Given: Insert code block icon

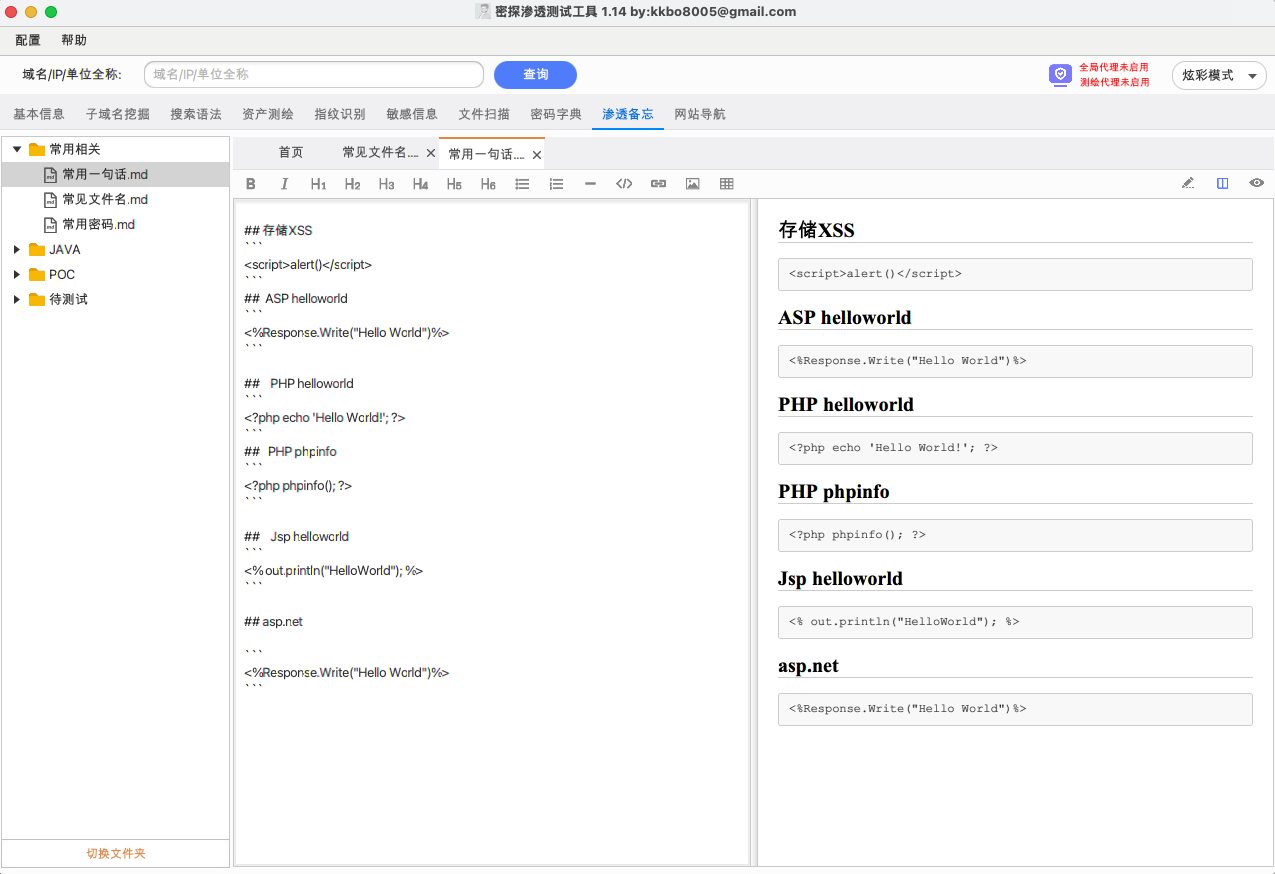Looking at the screenshot, I should coord(624,184).
